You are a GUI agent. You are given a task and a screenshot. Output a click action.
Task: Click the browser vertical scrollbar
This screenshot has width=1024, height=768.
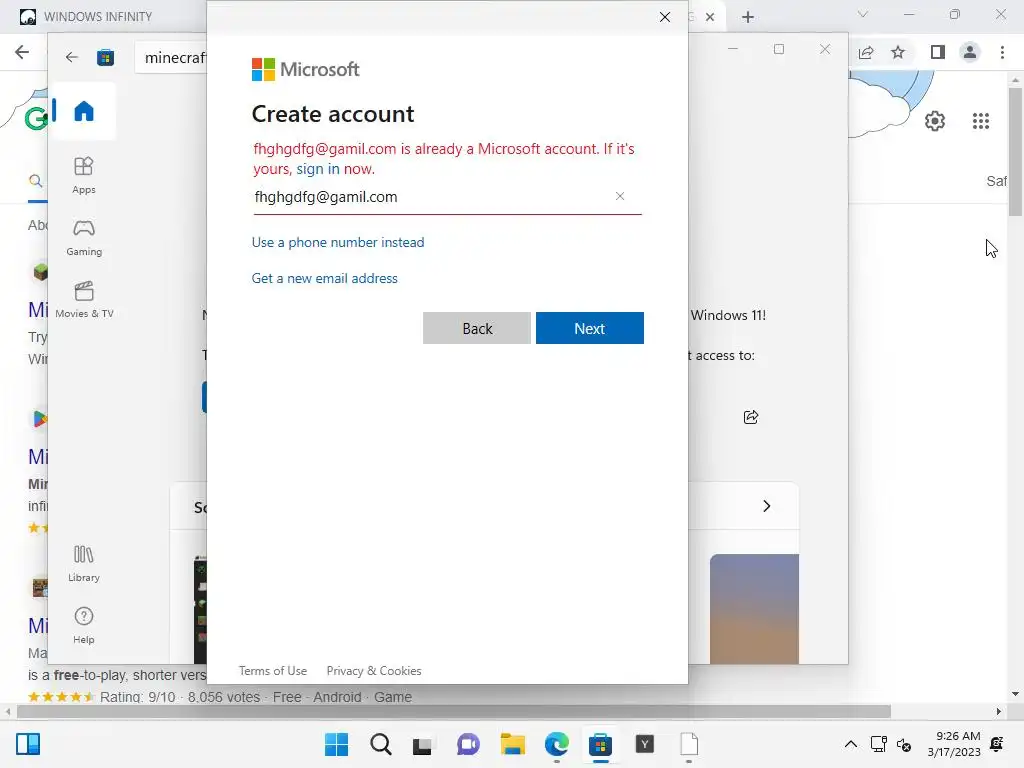pos(1015,152)
